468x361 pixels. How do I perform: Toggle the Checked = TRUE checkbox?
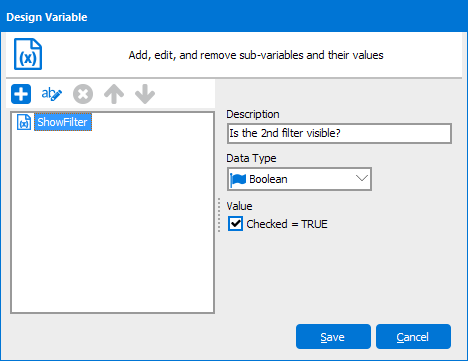(235, 224)
